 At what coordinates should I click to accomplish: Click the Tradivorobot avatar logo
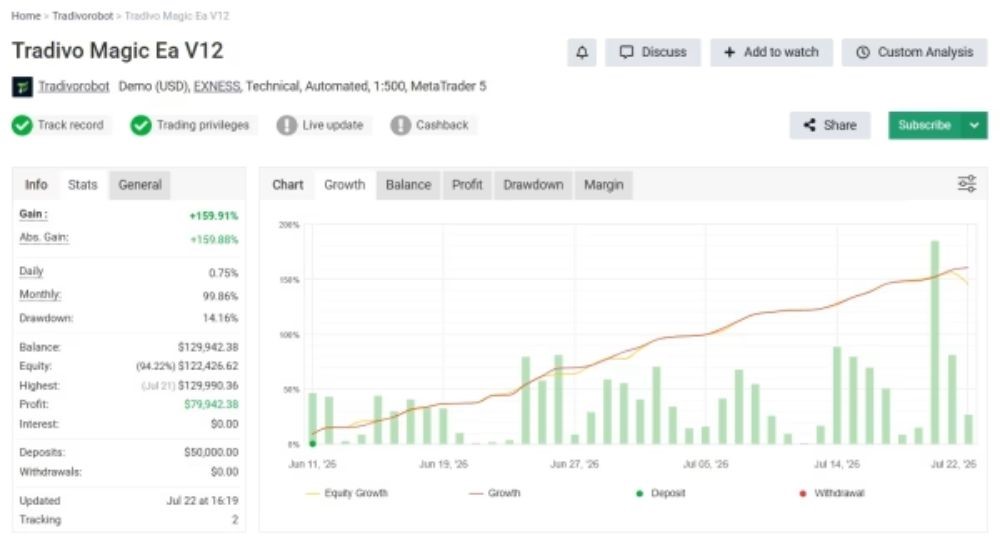click(22, 86)
